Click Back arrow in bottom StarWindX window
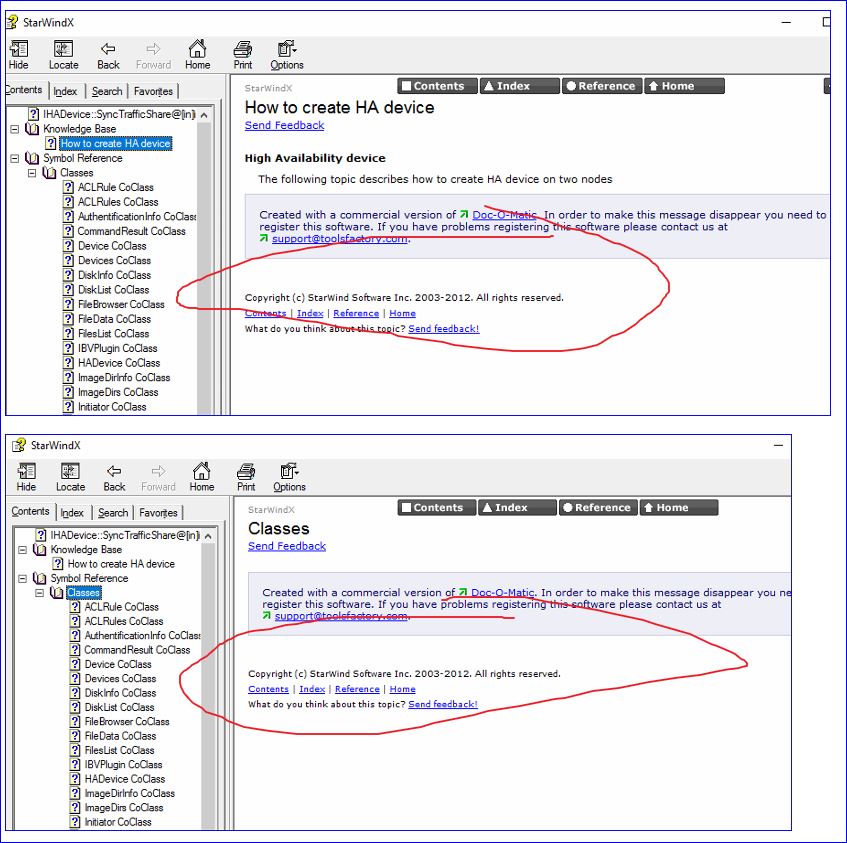Viewport: 847px width, 843px height. tap(114, 471)
